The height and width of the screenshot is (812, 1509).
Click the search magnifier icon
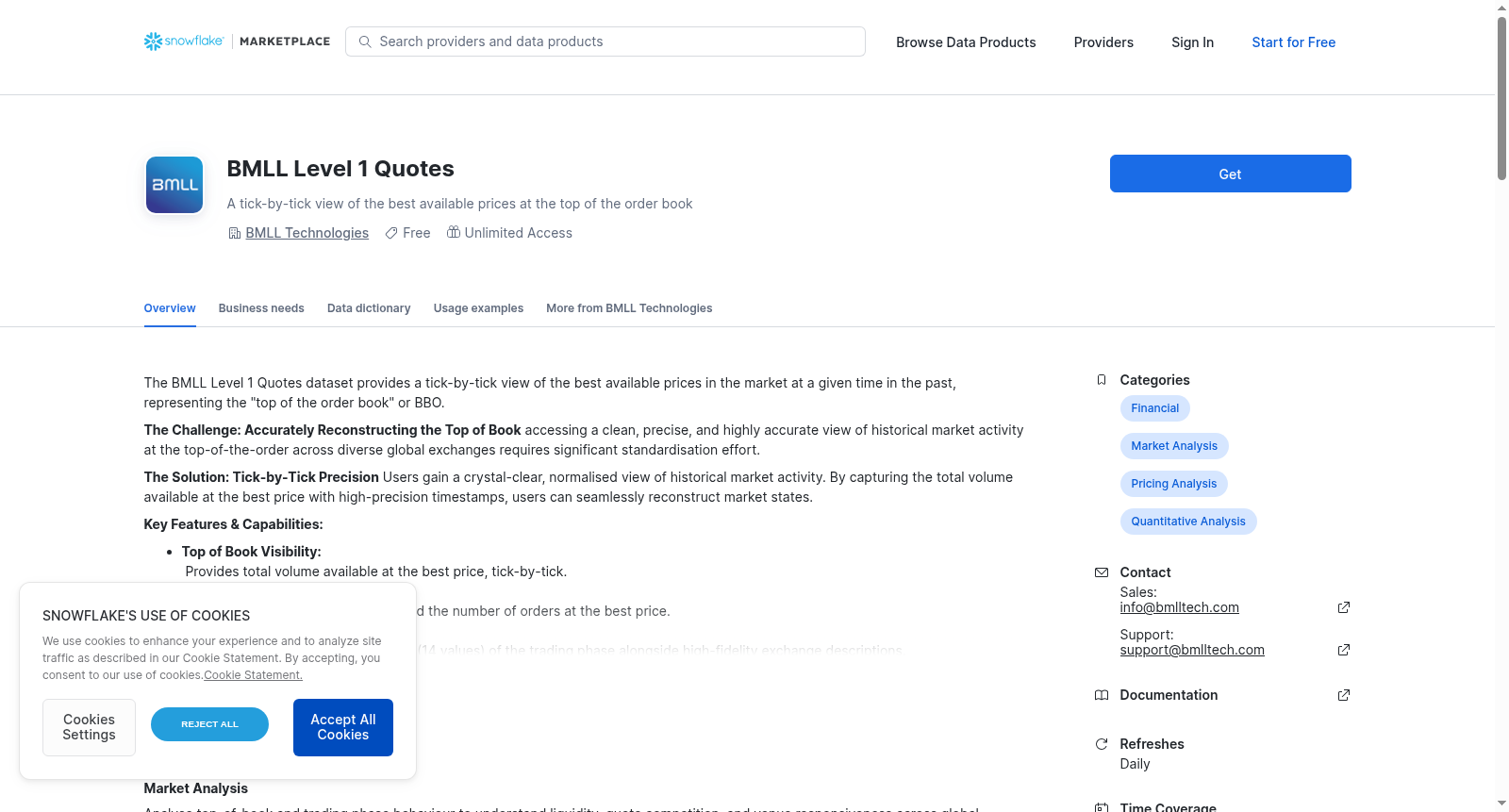click(x=365, y=41)
